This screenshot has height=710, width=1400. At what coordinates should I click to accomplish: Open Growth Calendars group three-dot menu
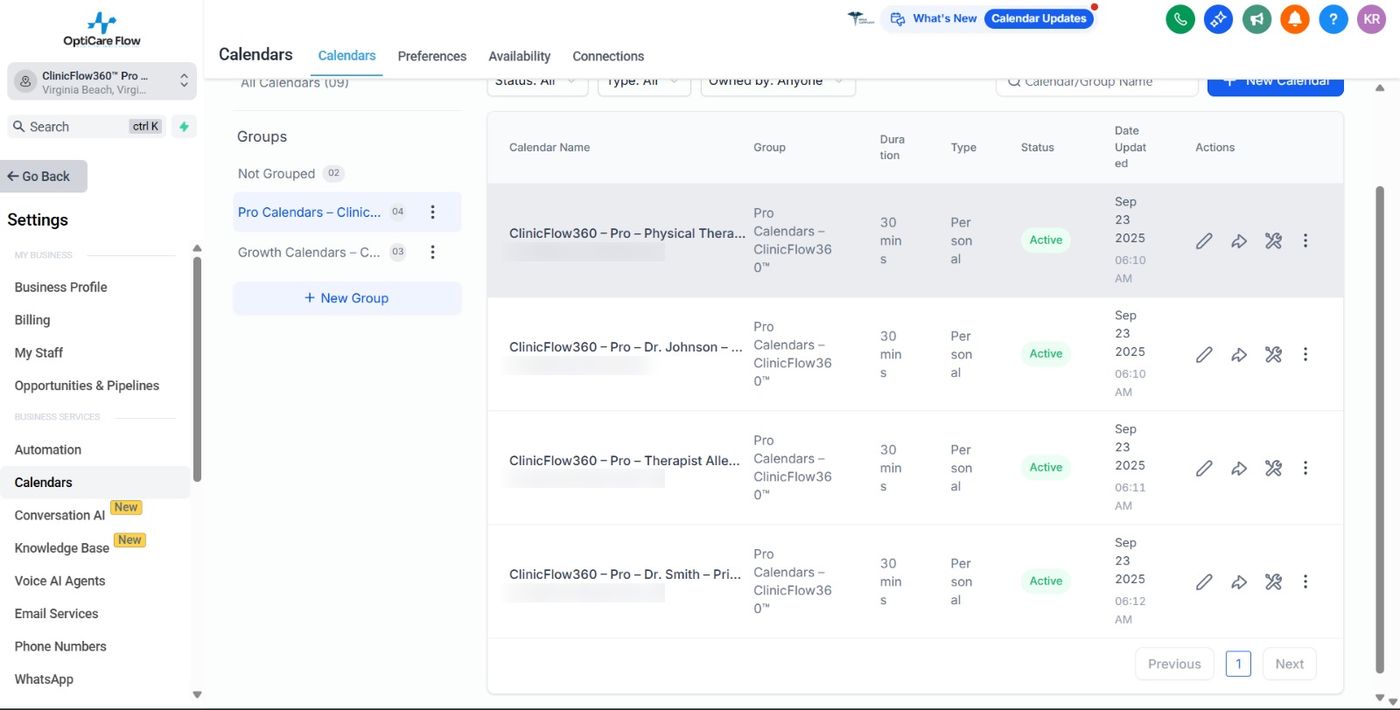(433, 252)
